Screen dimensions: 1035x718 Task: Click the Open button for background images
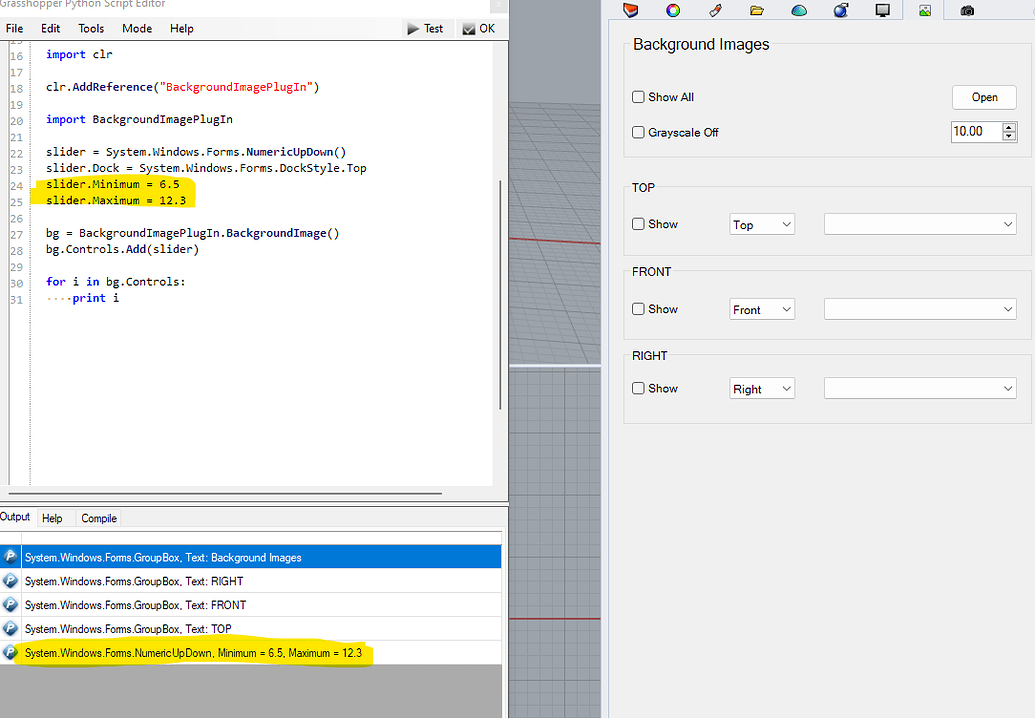point(984,97)
